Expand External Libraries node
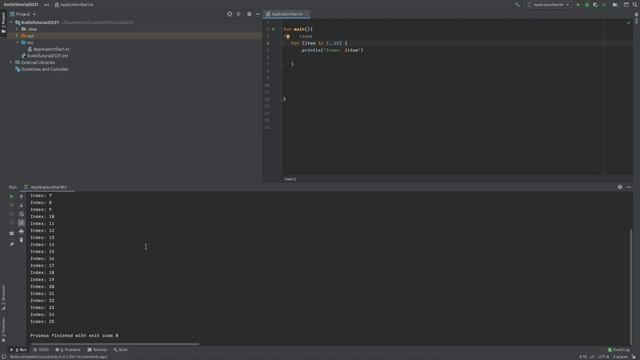Image resolution: width=640 pixels, height=360 pixels. click(11, 62)
